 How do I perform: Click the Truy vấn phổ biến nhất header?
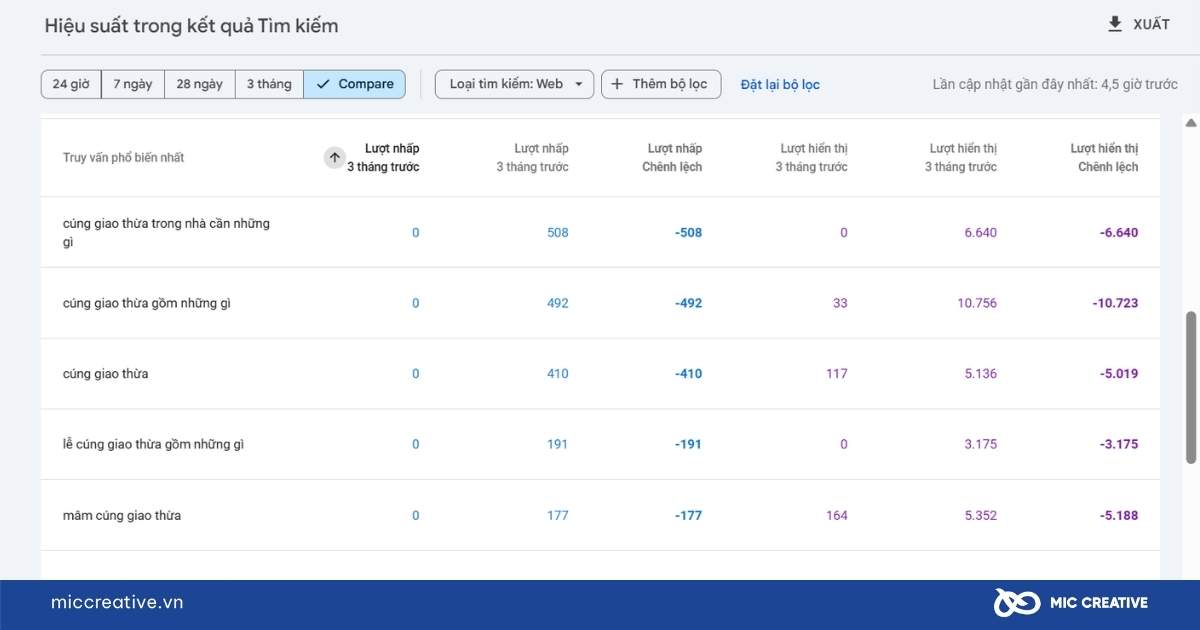123,158
